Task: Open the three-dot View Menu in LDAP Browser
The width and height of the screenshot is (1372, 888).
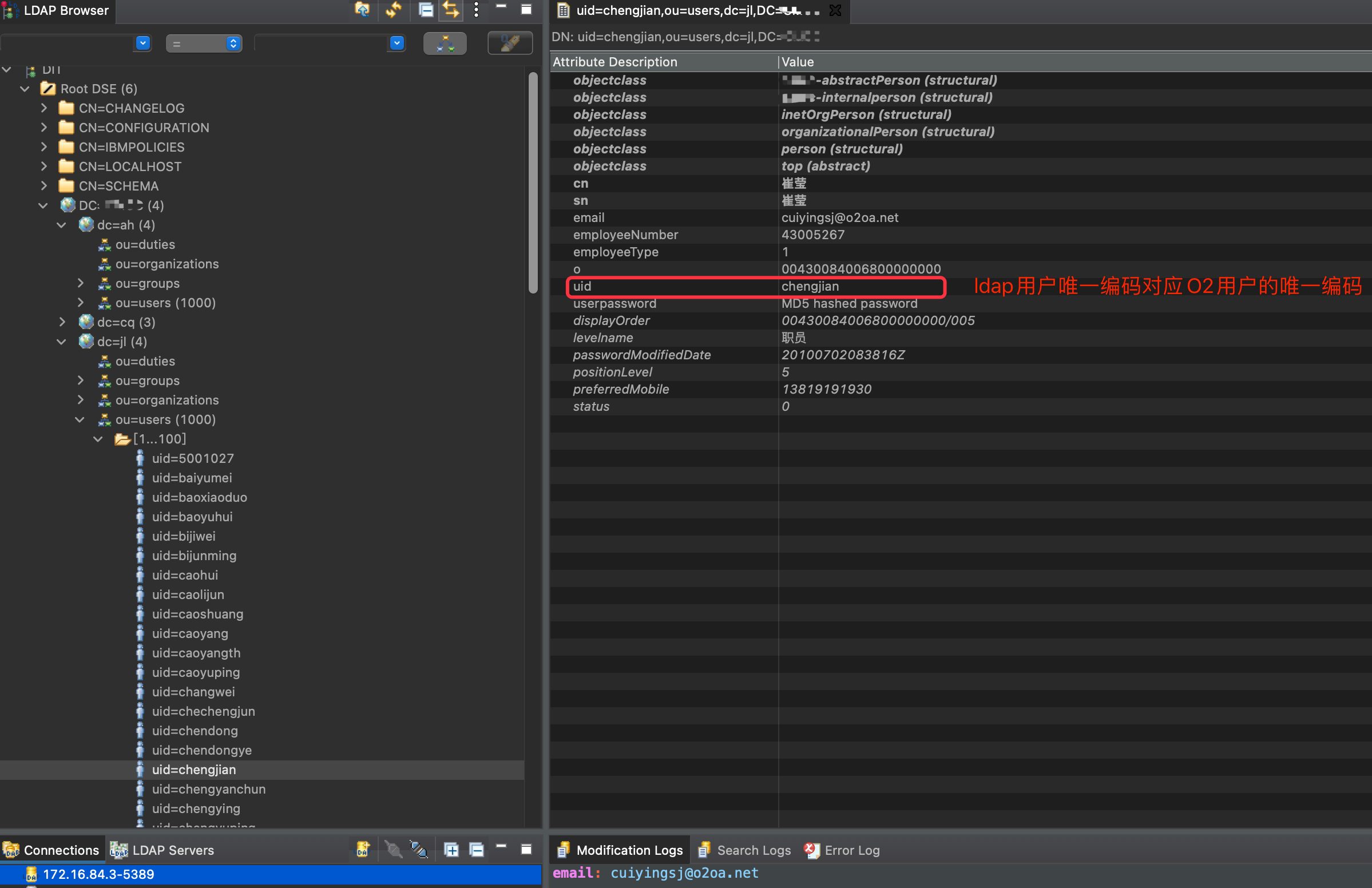Action: pos(476,10)
